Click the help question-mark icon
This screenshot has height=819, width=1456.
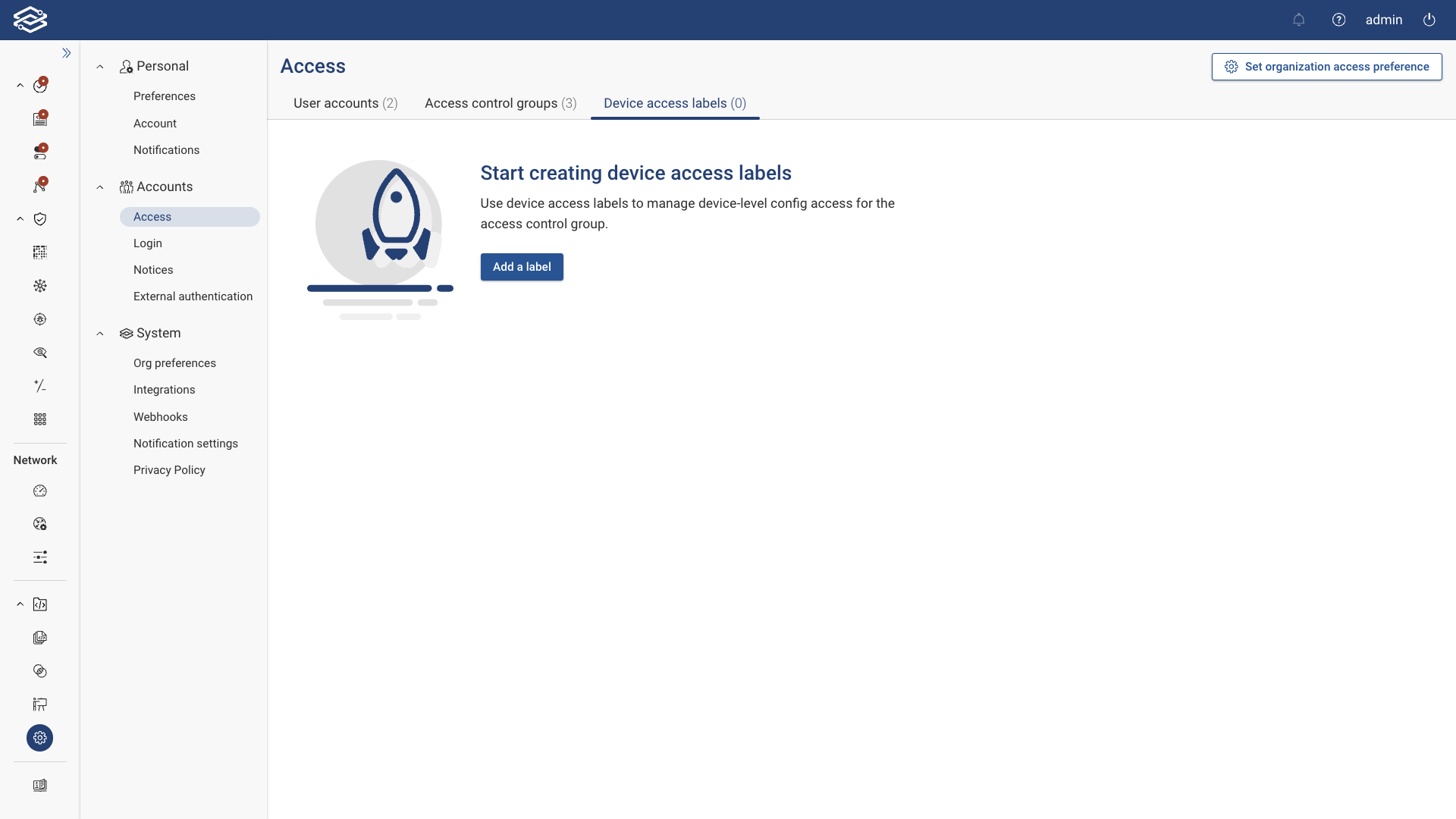tap(1338, 20)
